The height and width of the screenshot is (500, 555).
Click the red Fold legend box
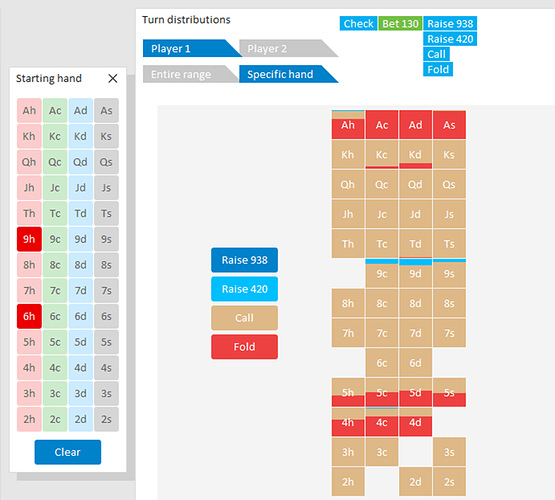[x=245, y=347]
